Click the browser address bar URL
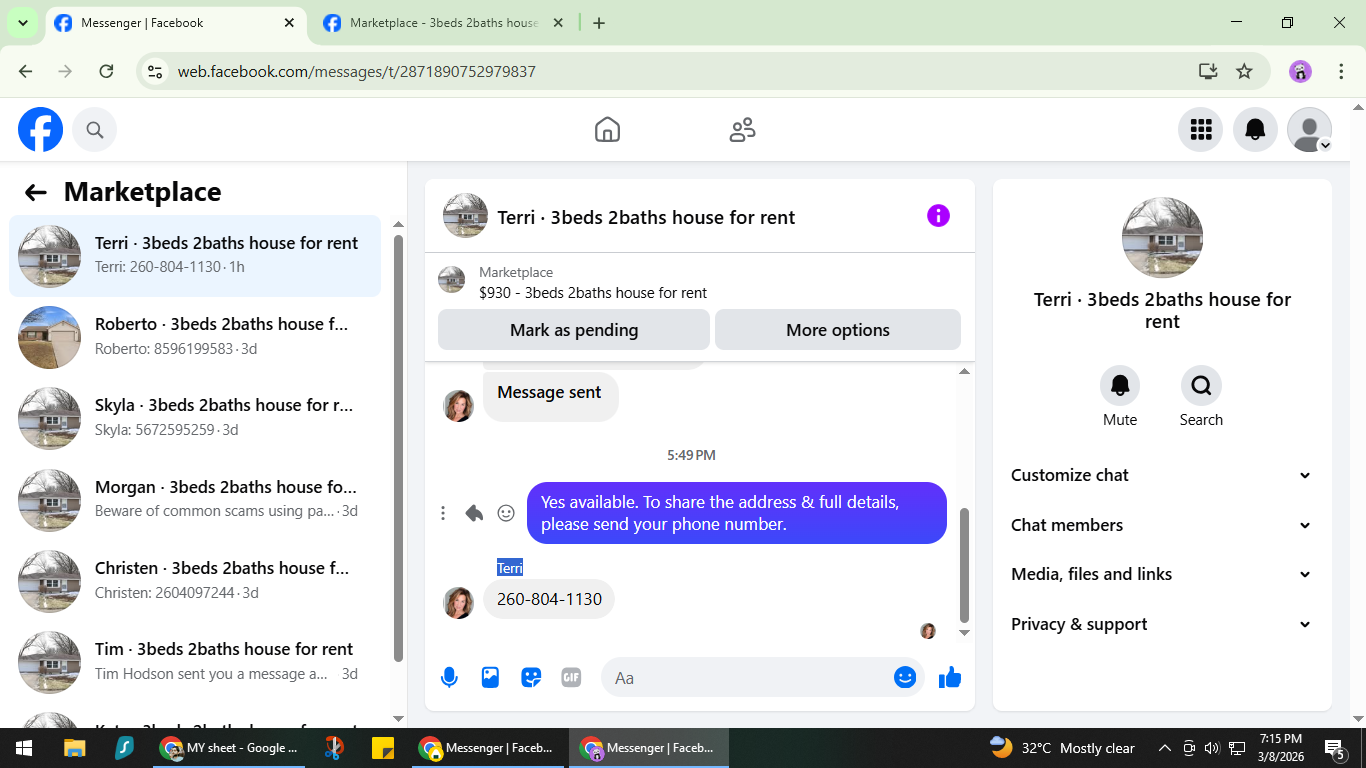Screen dimensions: 1366x768 356,72
